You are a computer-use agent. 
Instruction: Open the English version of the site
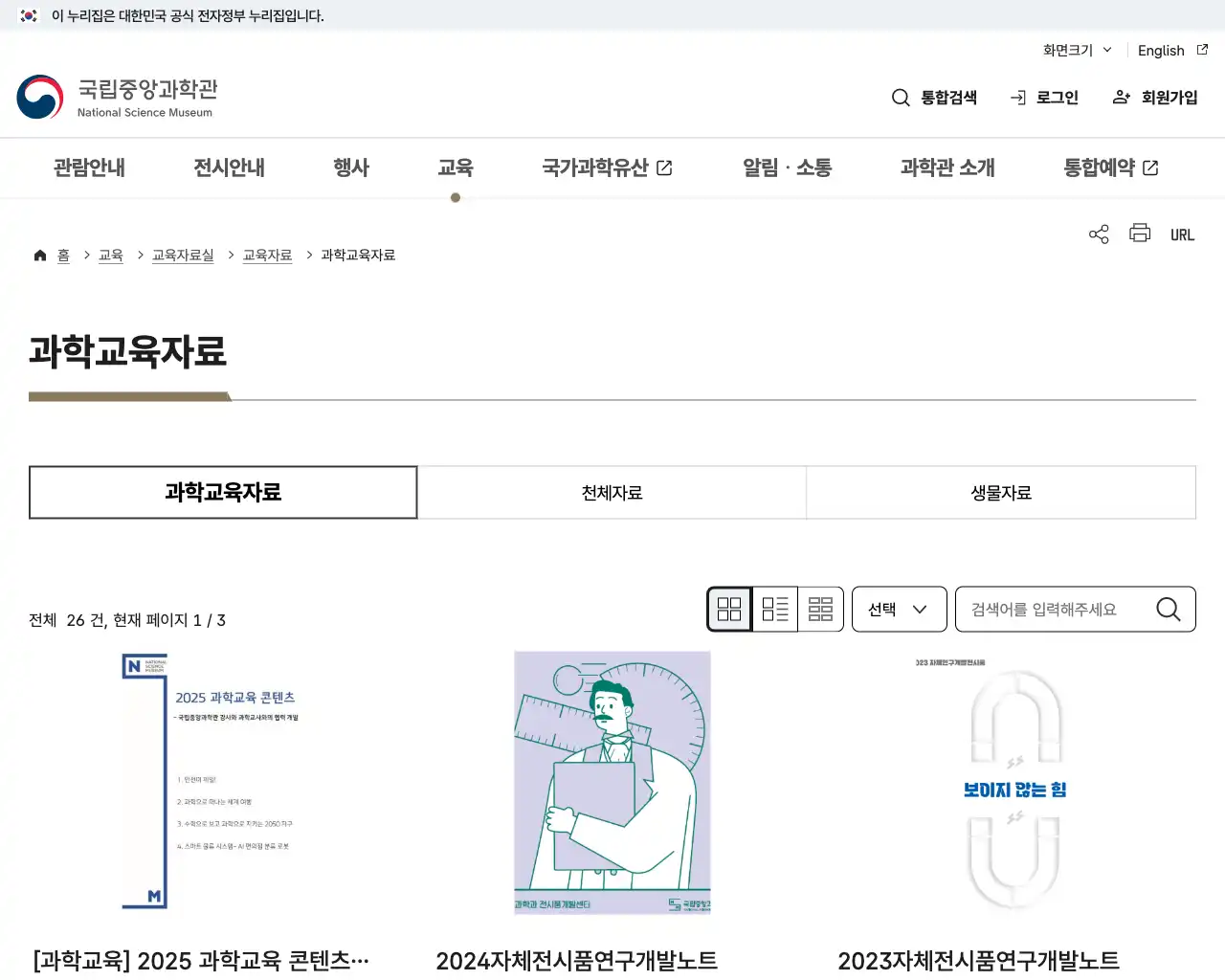[1161, 50]
